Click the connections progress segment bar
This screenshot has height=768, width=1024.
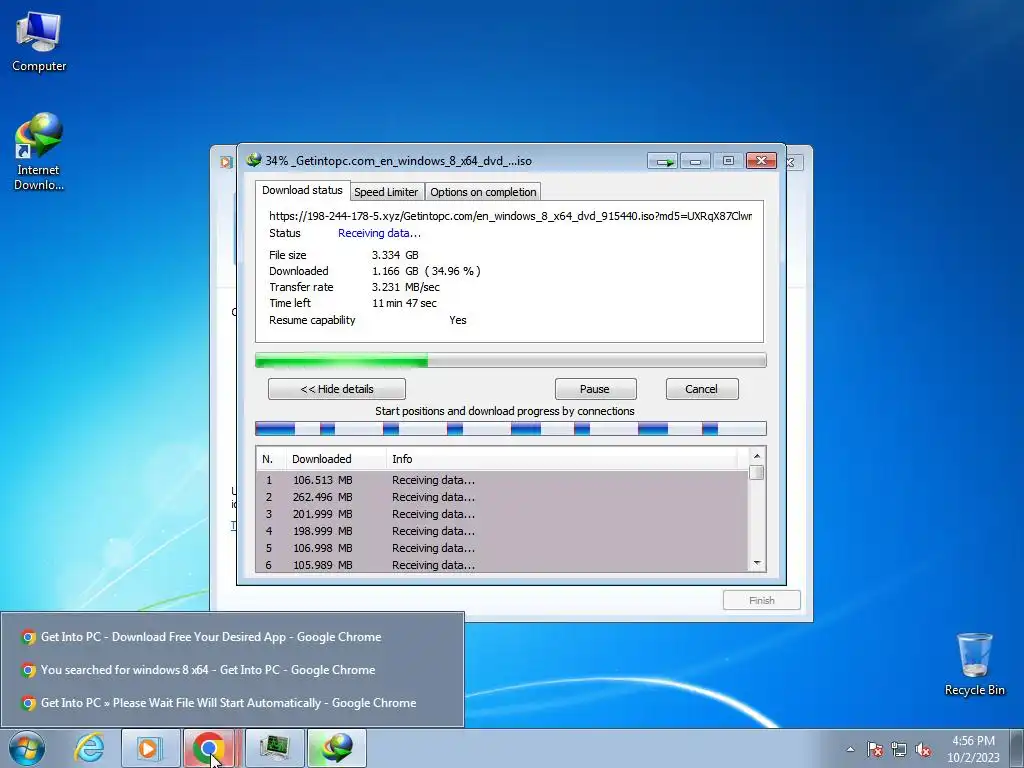(x=511, y=428)
